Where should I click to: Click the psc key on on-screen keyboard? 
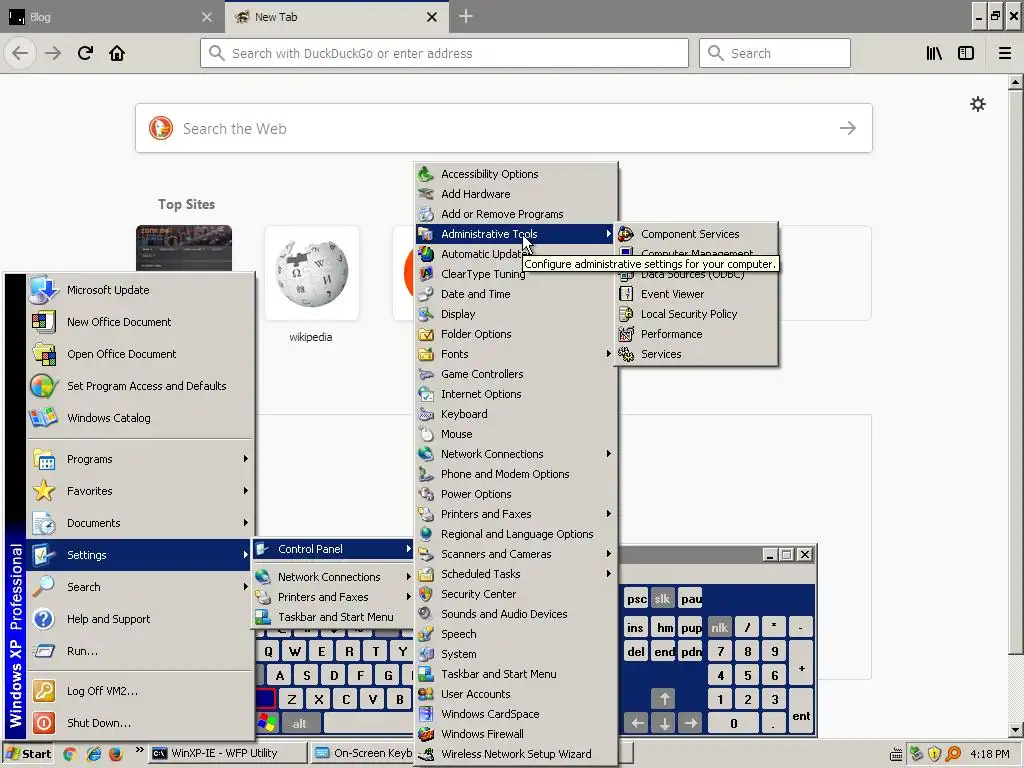coord(636,599)
